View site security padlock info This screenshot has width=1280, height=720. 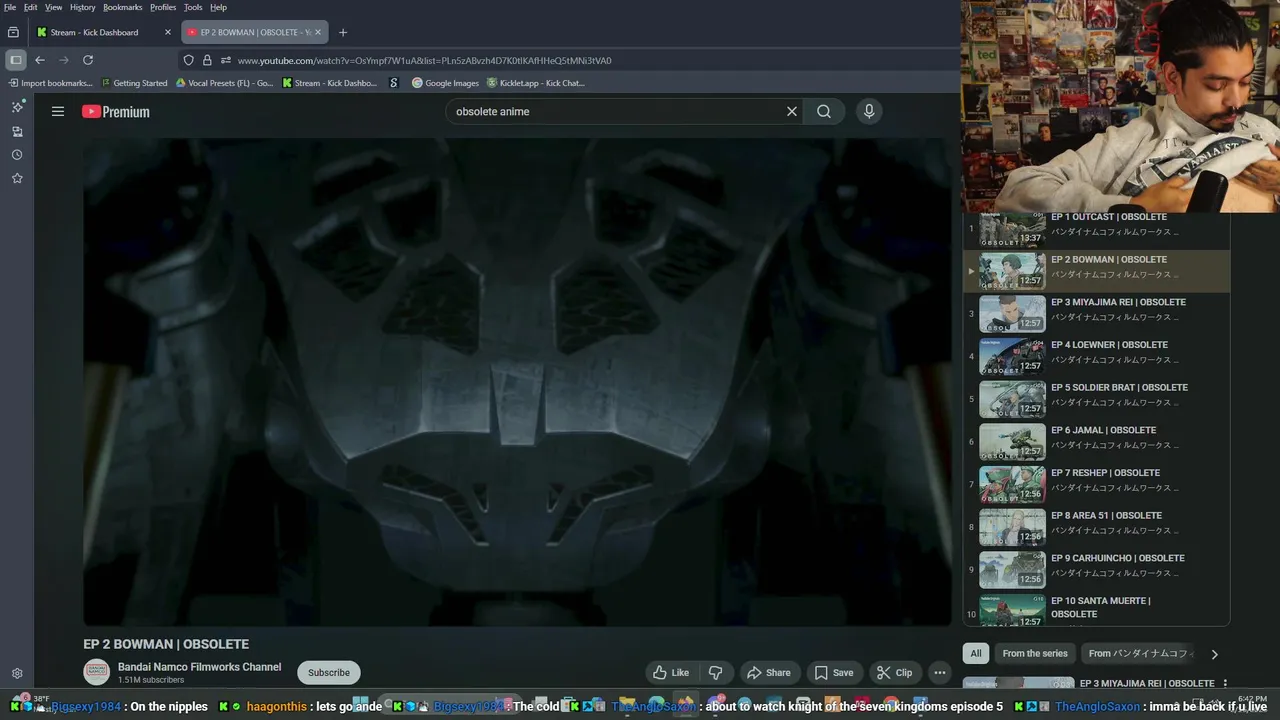coord(207,60)
